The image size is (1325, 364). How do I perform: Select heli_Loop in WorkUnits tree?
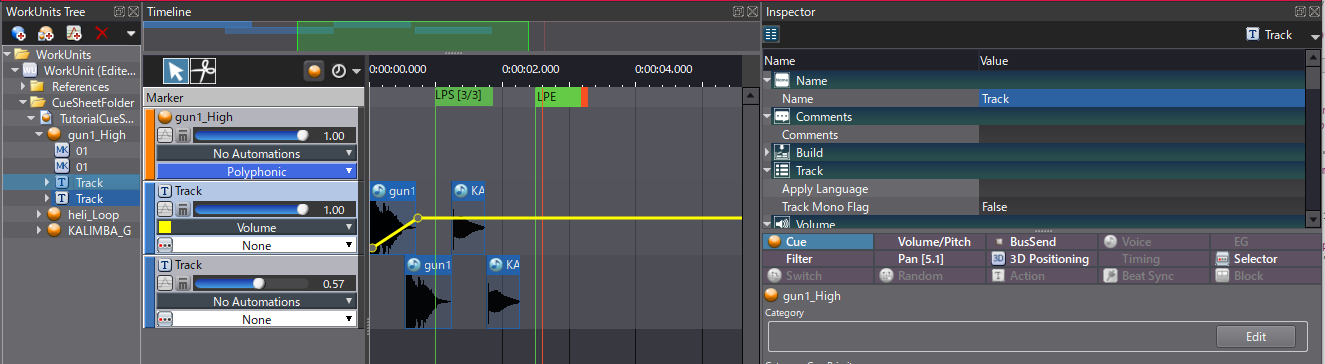94,214
